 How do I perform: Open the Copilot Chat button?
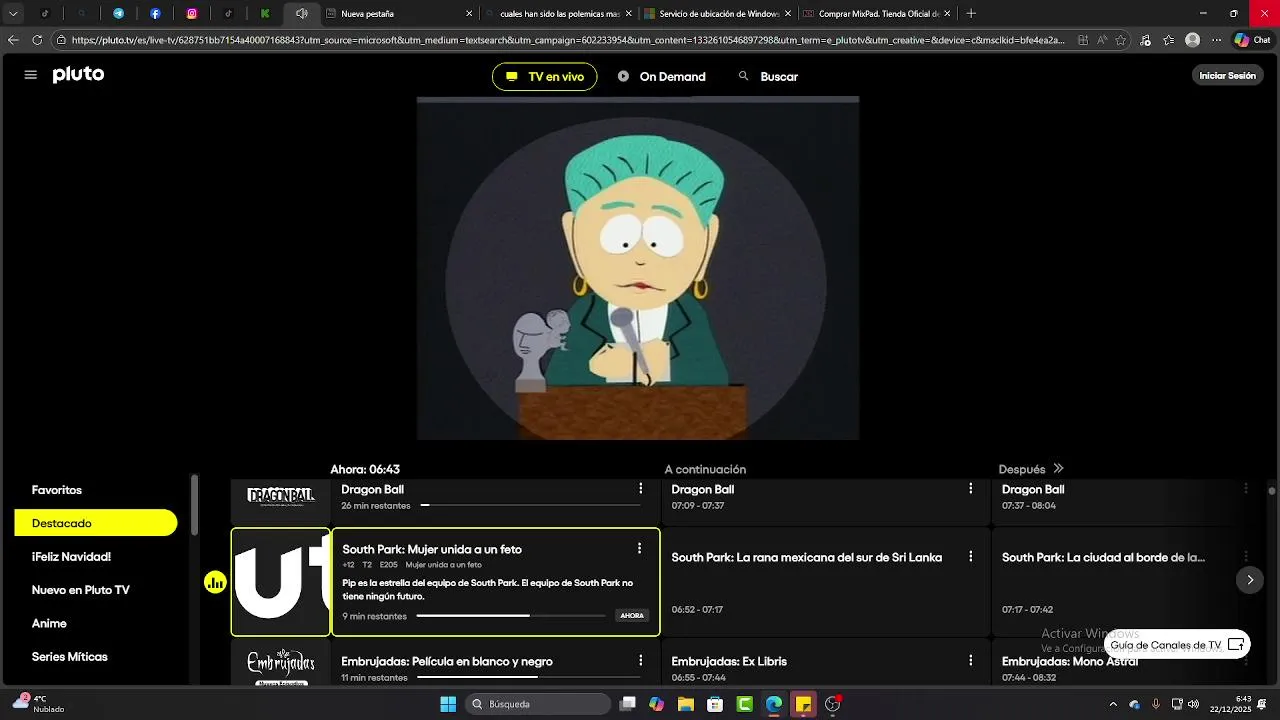tap(1253, 40)
